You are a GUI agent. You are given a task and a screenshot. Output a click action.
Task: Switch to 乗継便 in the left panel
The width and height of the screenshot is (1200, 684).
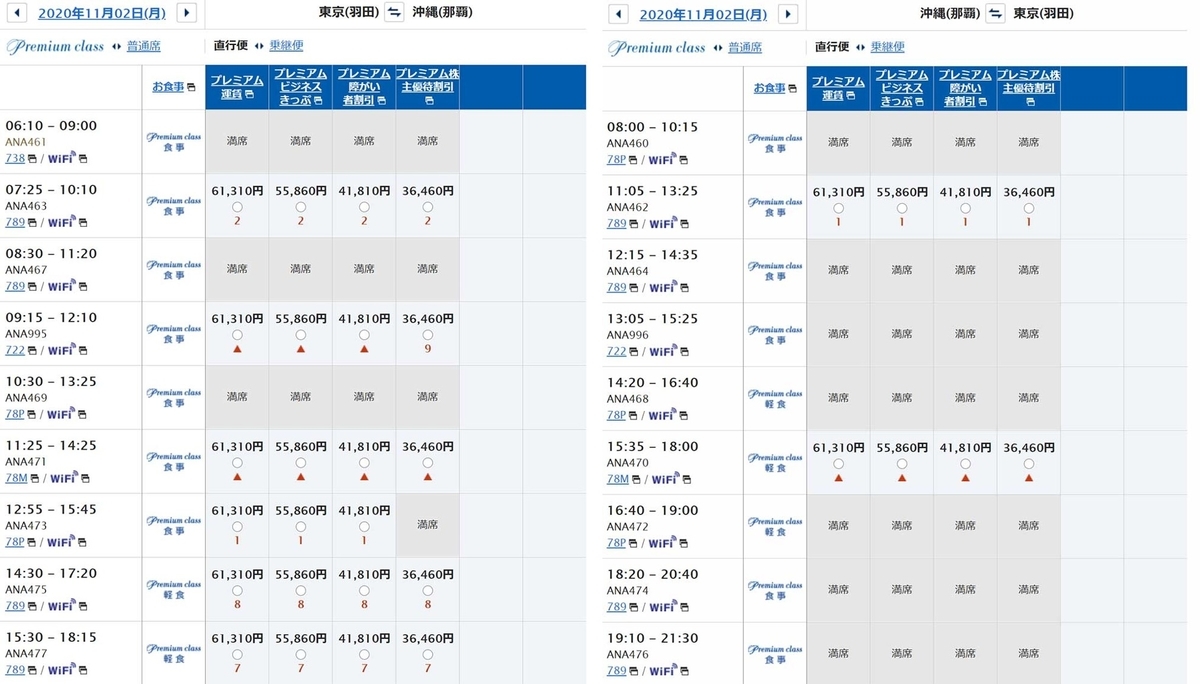(287, 46)
